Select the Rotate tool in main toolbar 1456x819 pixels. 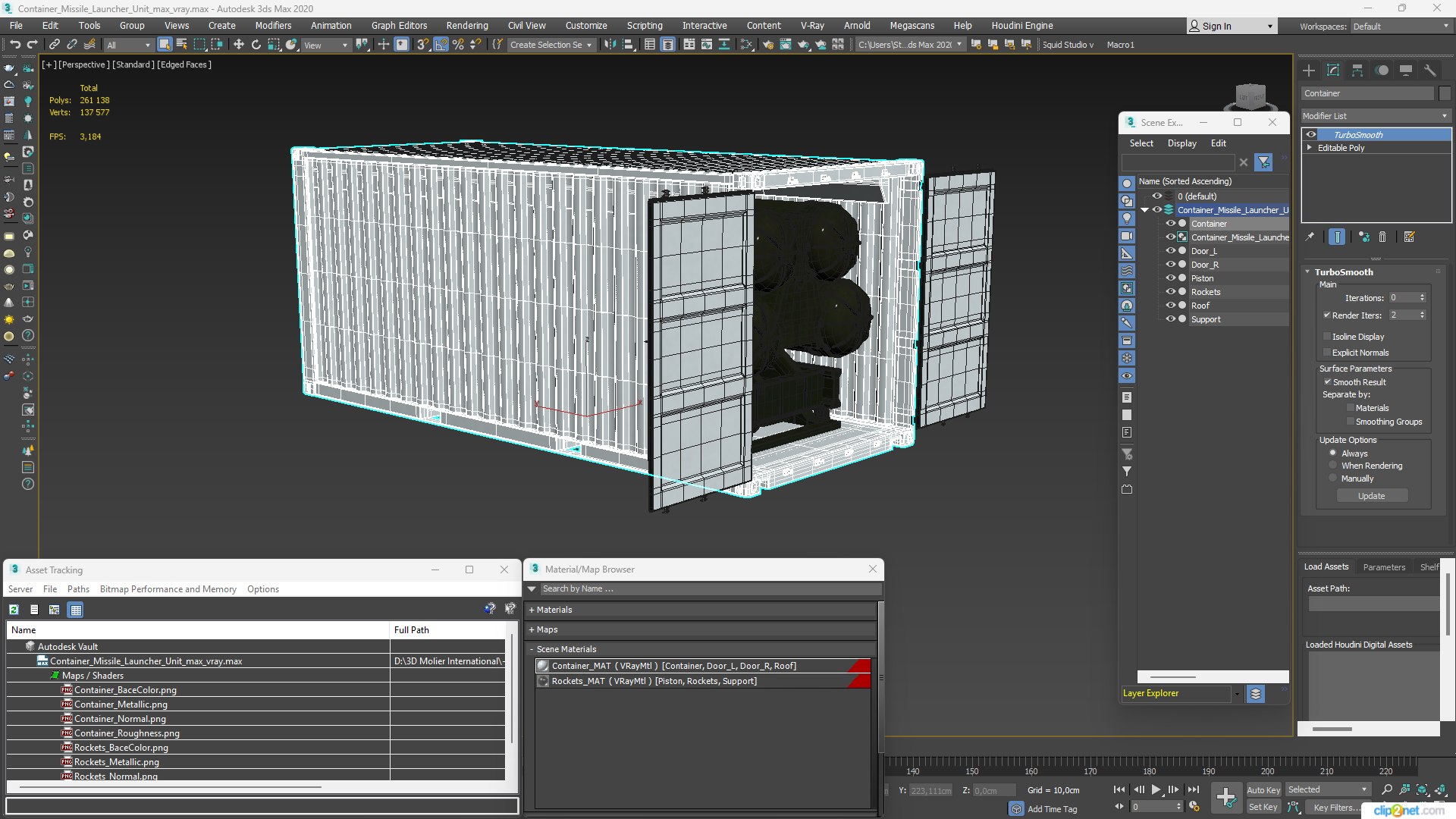pyautogui.click(x=256, y=45)
